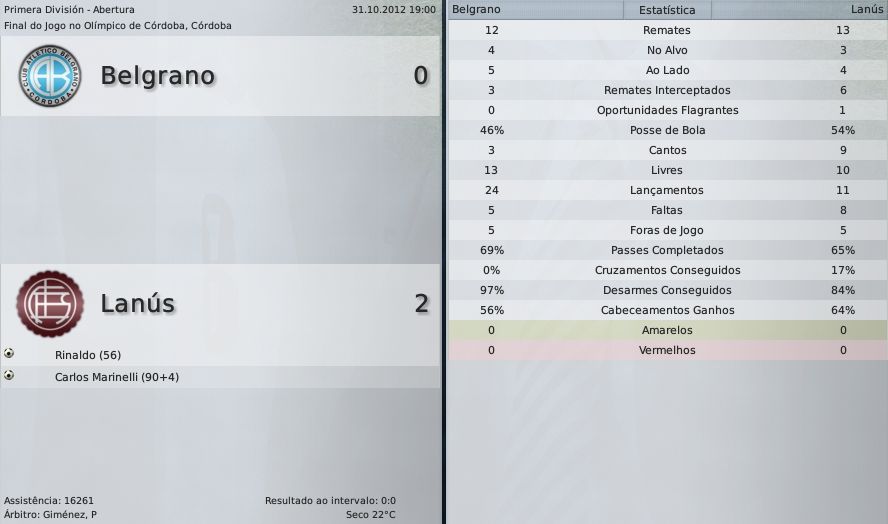
Task: Click the Assistência 16261 attendance text
Action: click(49, 500)
